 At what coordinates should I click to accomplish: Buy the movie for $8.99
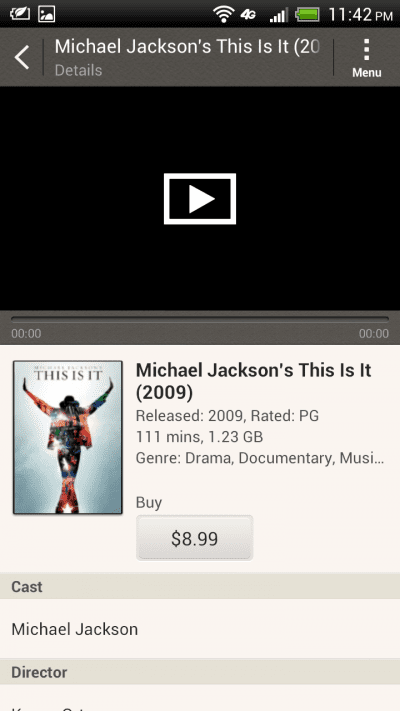tap(195, 538)
